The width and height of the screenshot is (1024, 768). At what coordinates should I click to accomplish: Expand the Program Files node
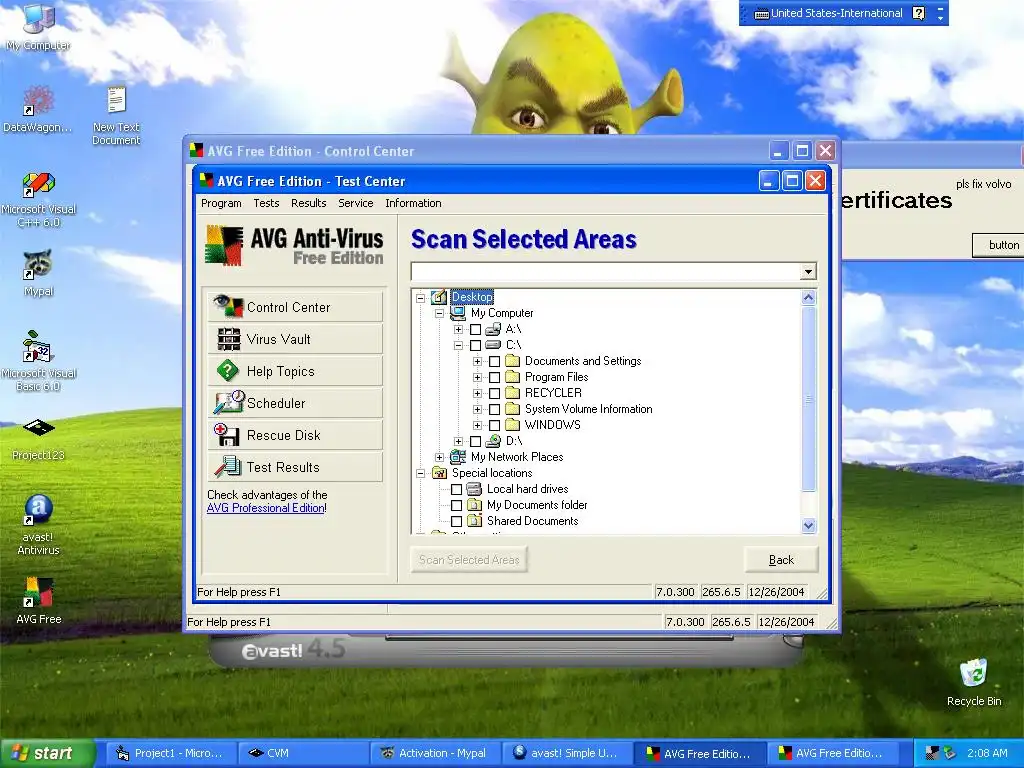[x=477, y=377]
